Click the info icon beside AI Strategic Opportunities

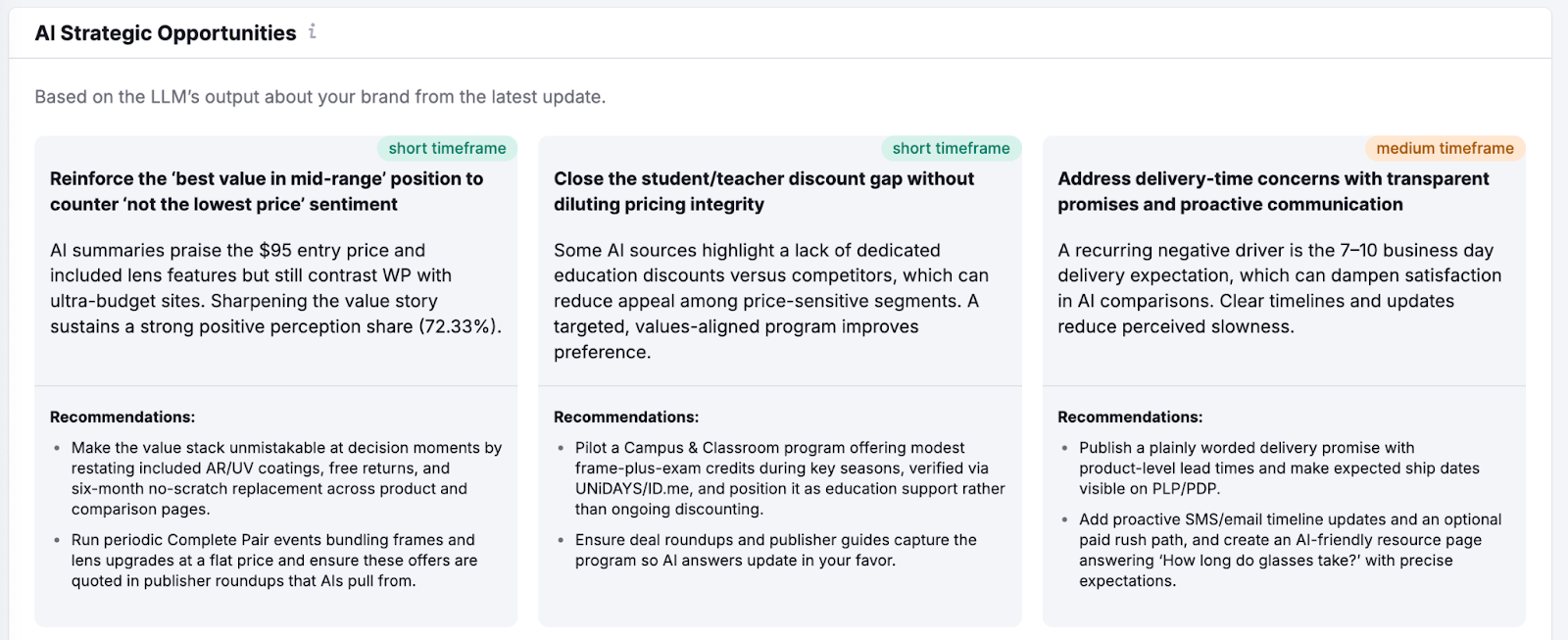(314, 30)
